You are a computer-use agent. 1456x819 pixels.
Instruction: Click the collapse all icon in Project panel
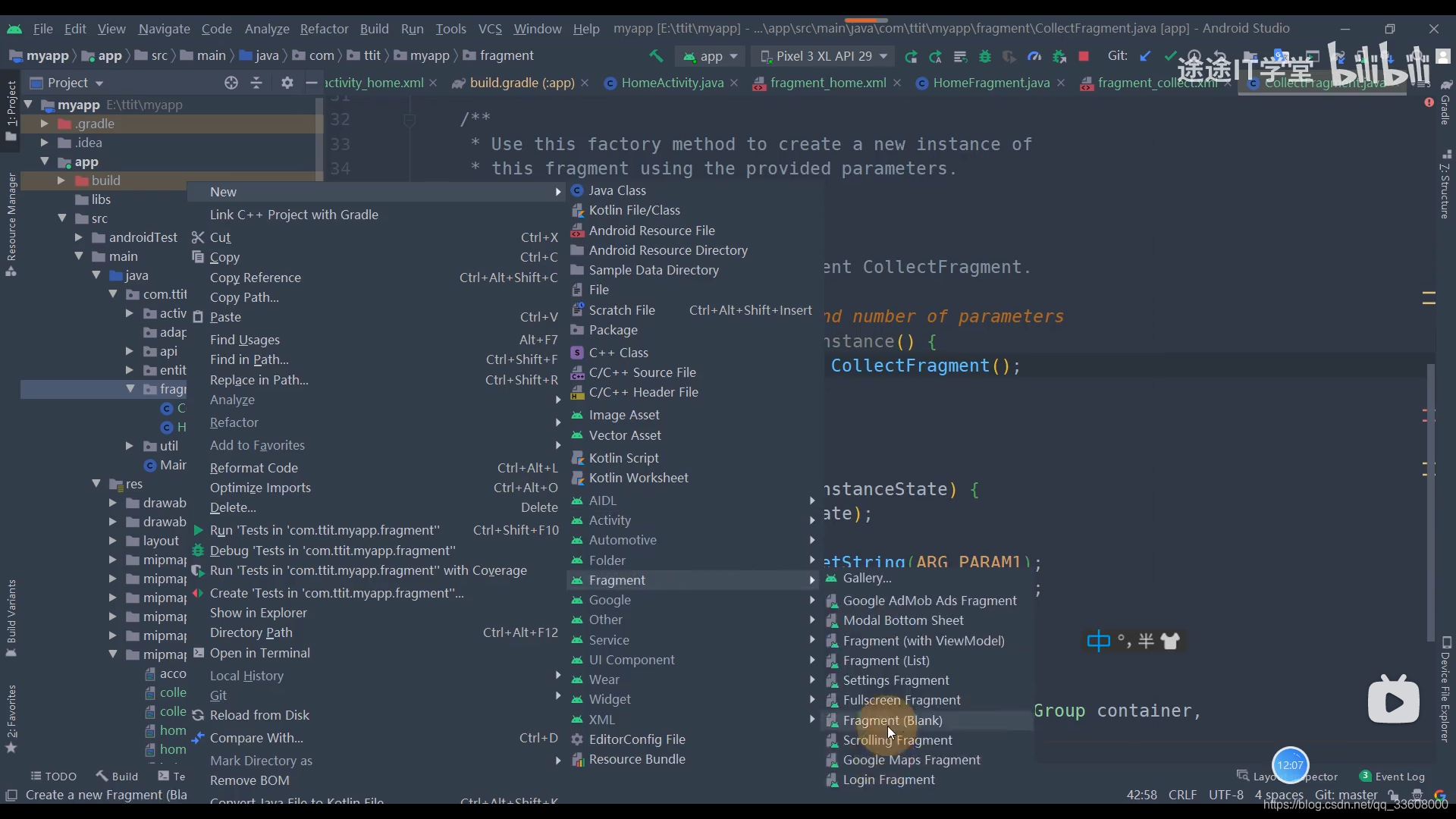coord(256,83)
